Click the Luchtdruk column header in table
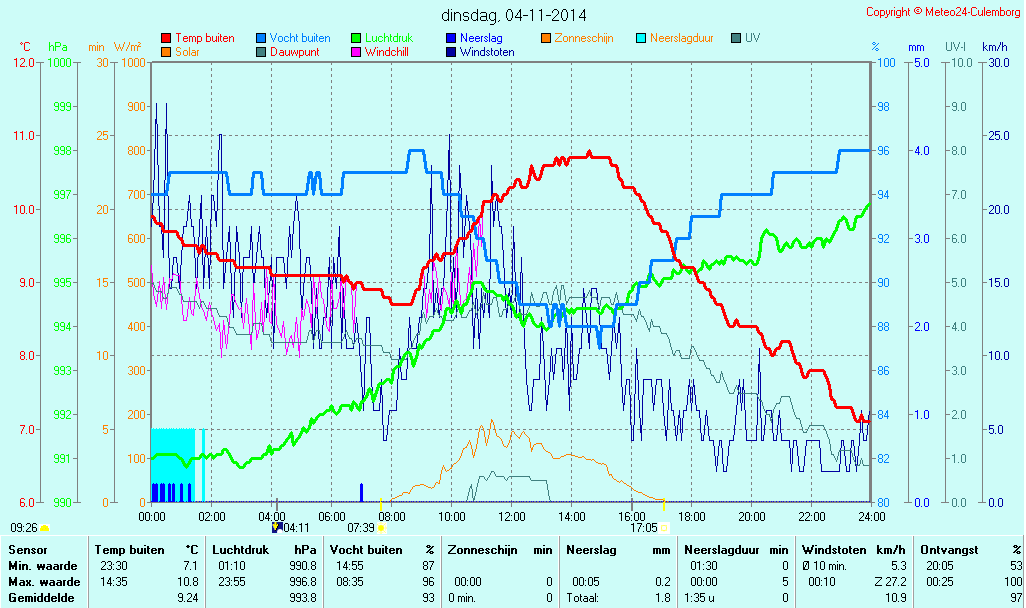The image size is (1026, 608). (x=236, y=550)
